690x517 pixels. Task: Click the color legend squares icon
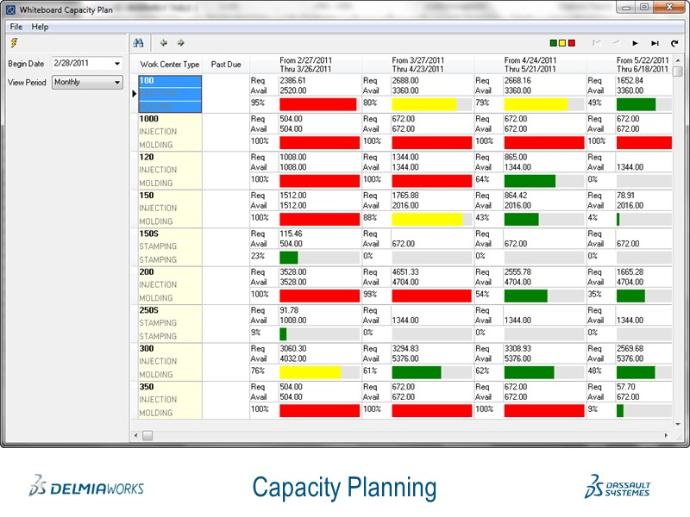pos(563,43)
